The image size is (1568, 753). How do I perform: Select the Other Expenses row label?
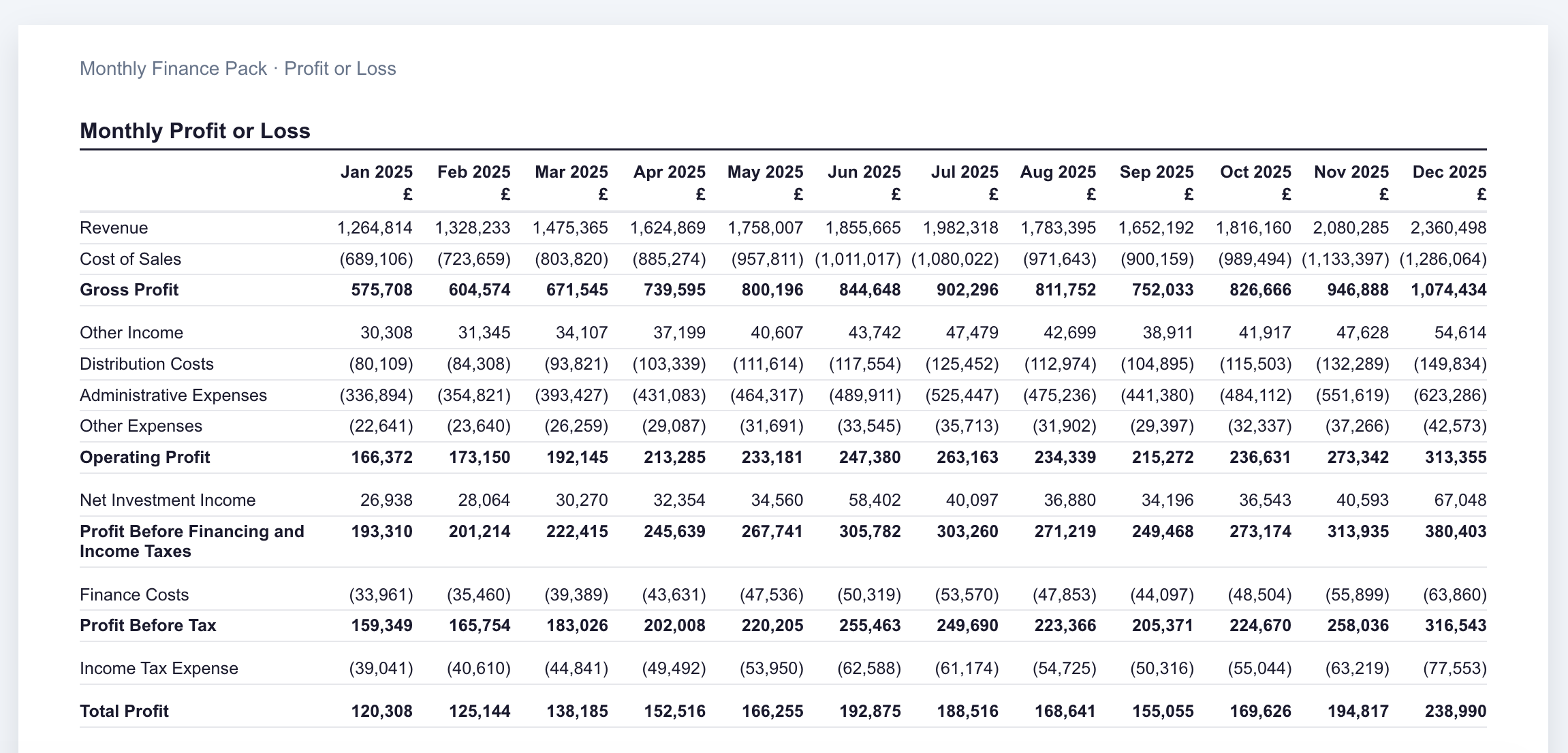(x=141, y=426)
